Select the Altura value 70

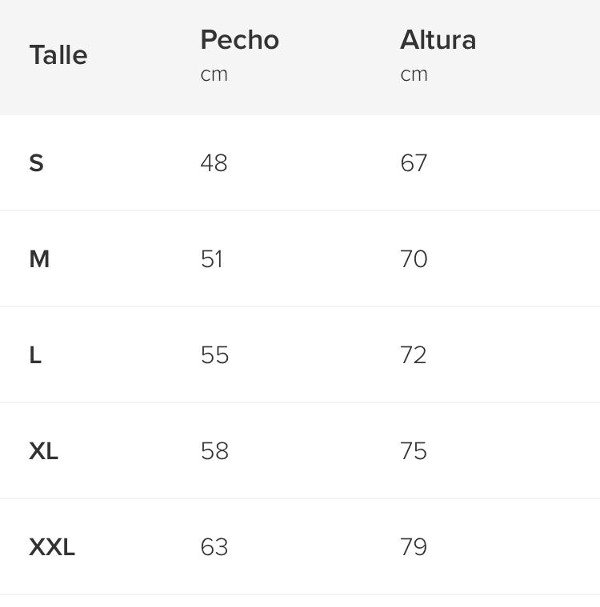[414, 259]
